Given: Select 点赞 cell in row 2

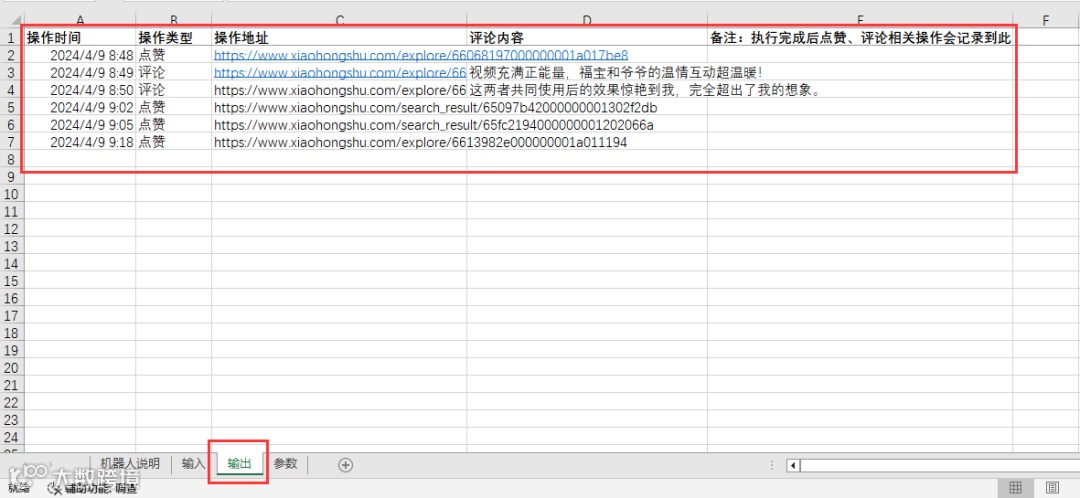Looking at the screenshot, I should pyautogui.click(x=174, y=55).
